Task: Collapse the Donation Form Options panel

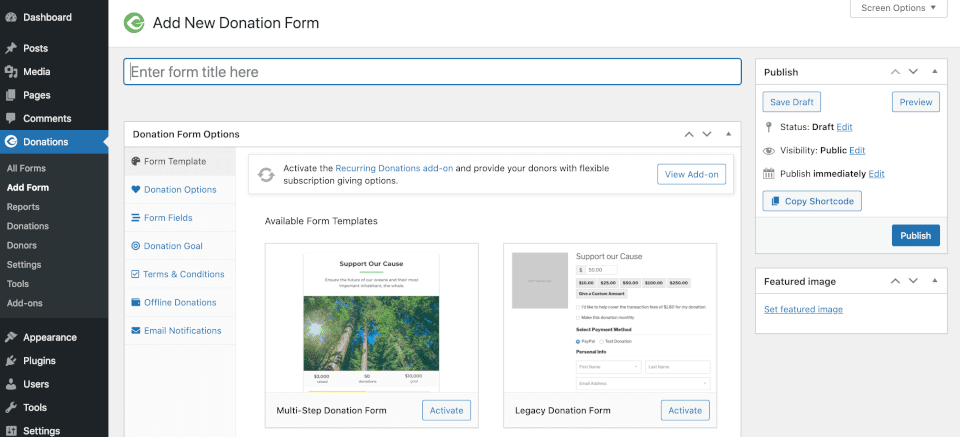Action: tap(729, 134)
